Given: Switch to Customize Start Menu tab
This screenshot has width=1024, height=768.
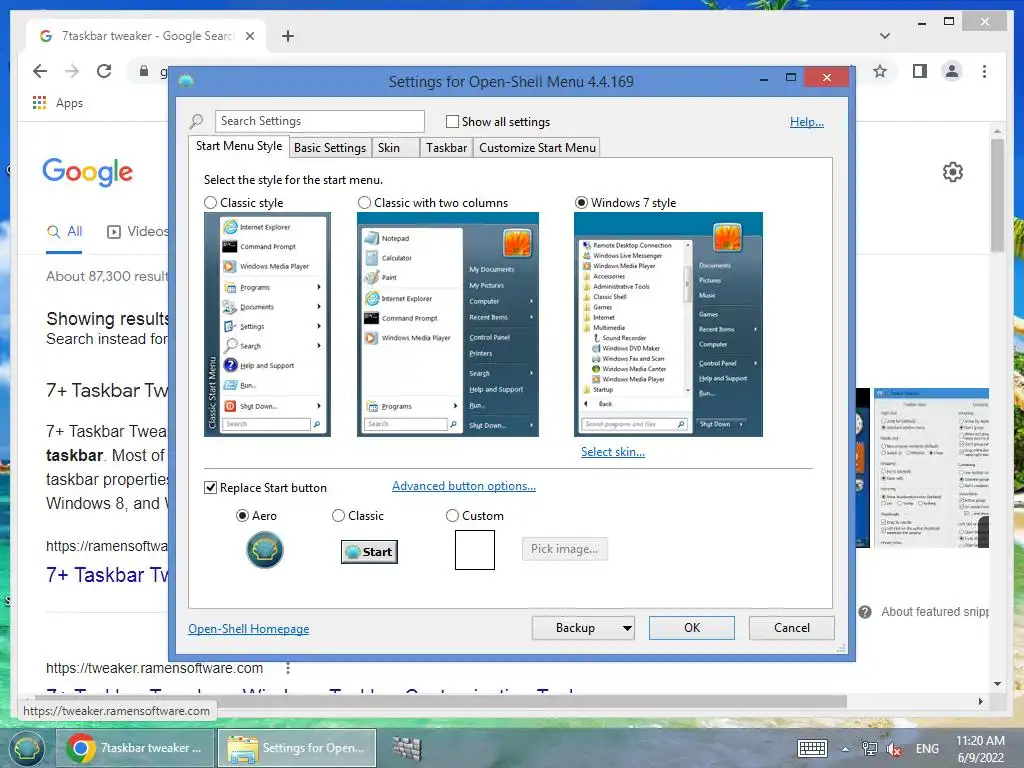Looking at the screenshot, I should [x=537, y=148].
